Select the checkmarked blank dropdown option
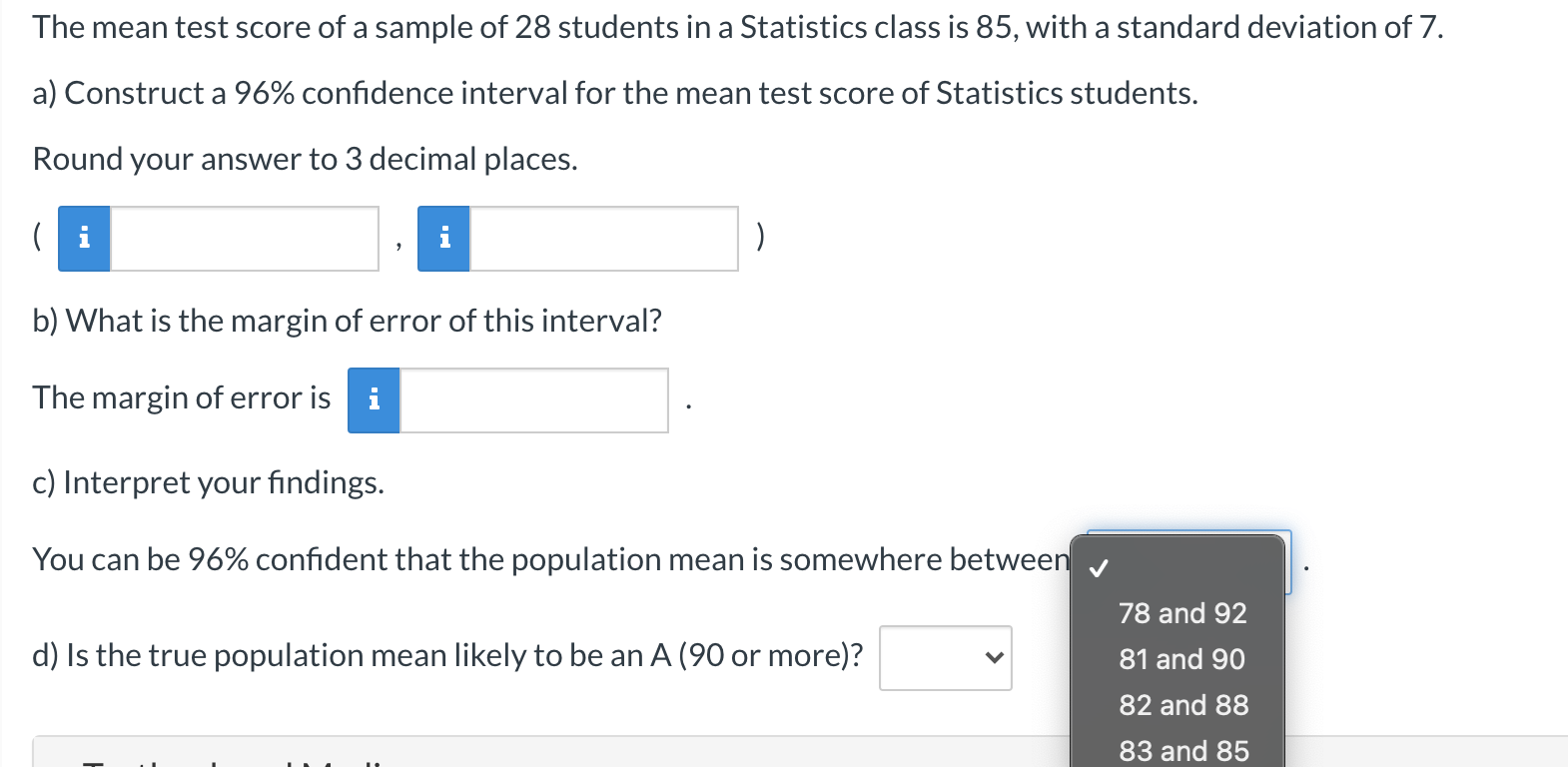The width and height of the screenshot is (1568, 767). (x=1176, y=568)
